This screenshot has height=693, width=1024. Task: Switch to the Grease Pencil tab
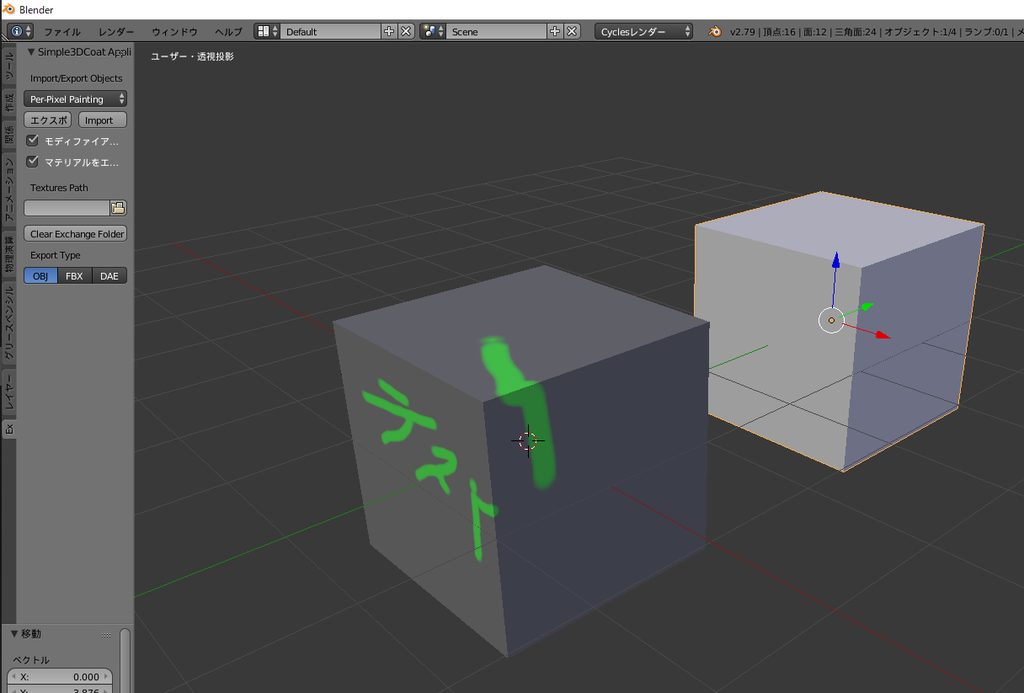[x=8, y=323]
